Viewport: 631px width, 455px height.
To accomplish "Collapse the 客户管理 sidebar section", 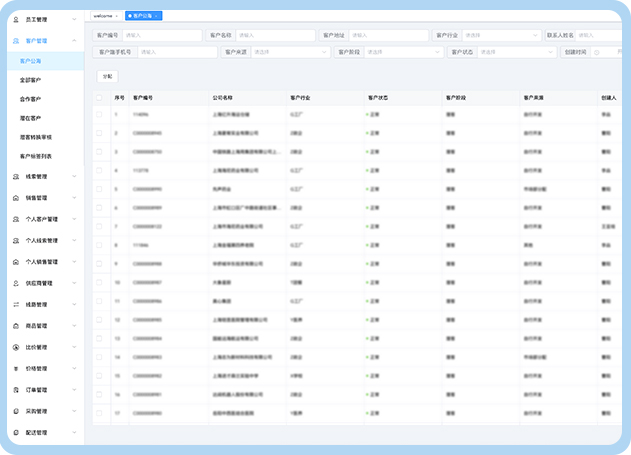I will pos(74,41).
